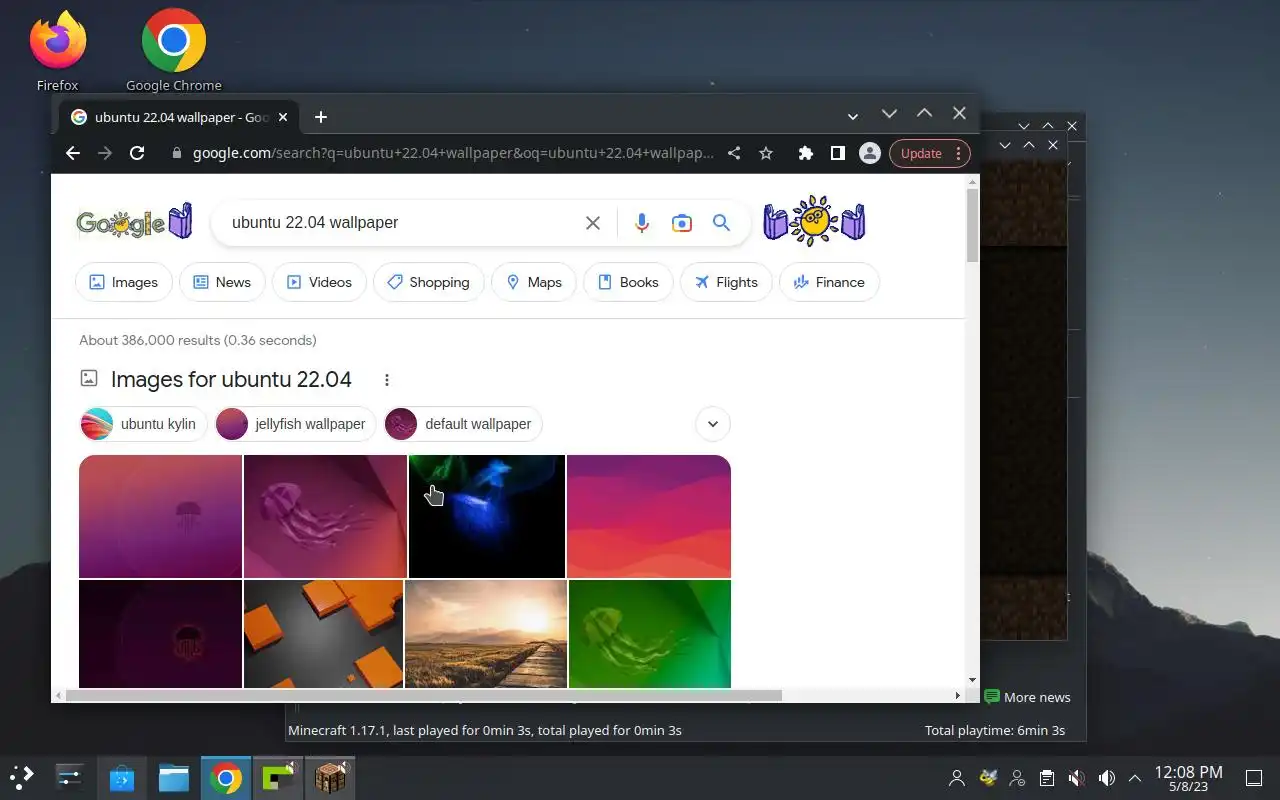
Task: Filter results by Maps
Action: 534,282
